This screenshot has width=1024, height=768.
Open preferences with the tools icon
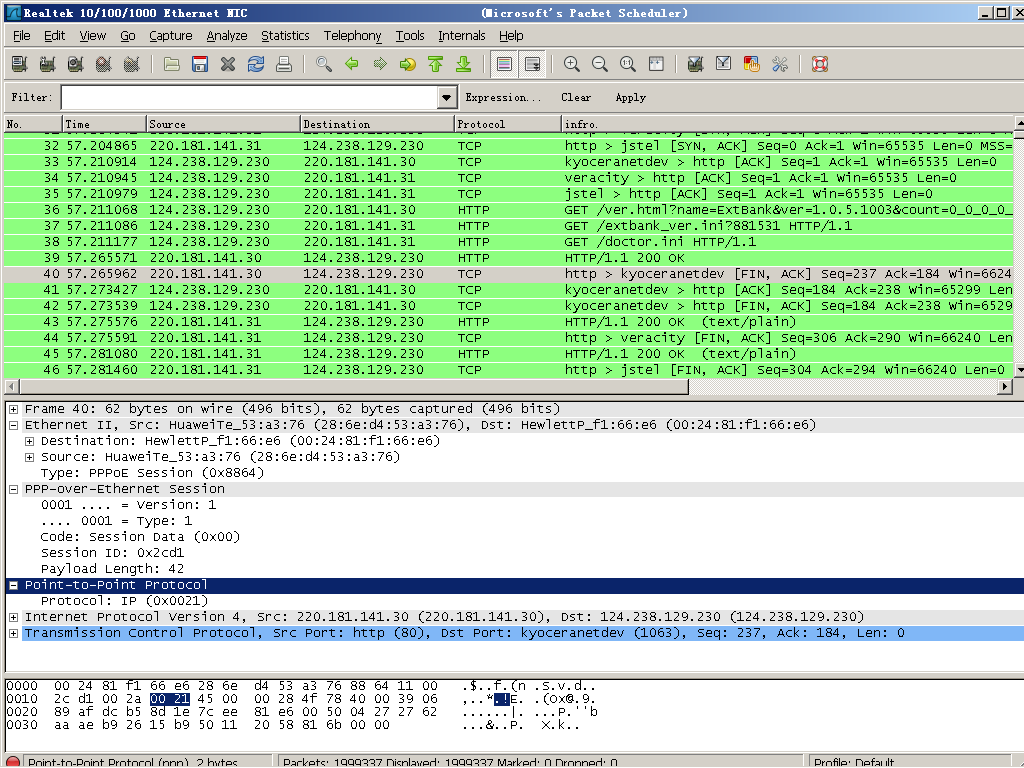coord(780,64)
